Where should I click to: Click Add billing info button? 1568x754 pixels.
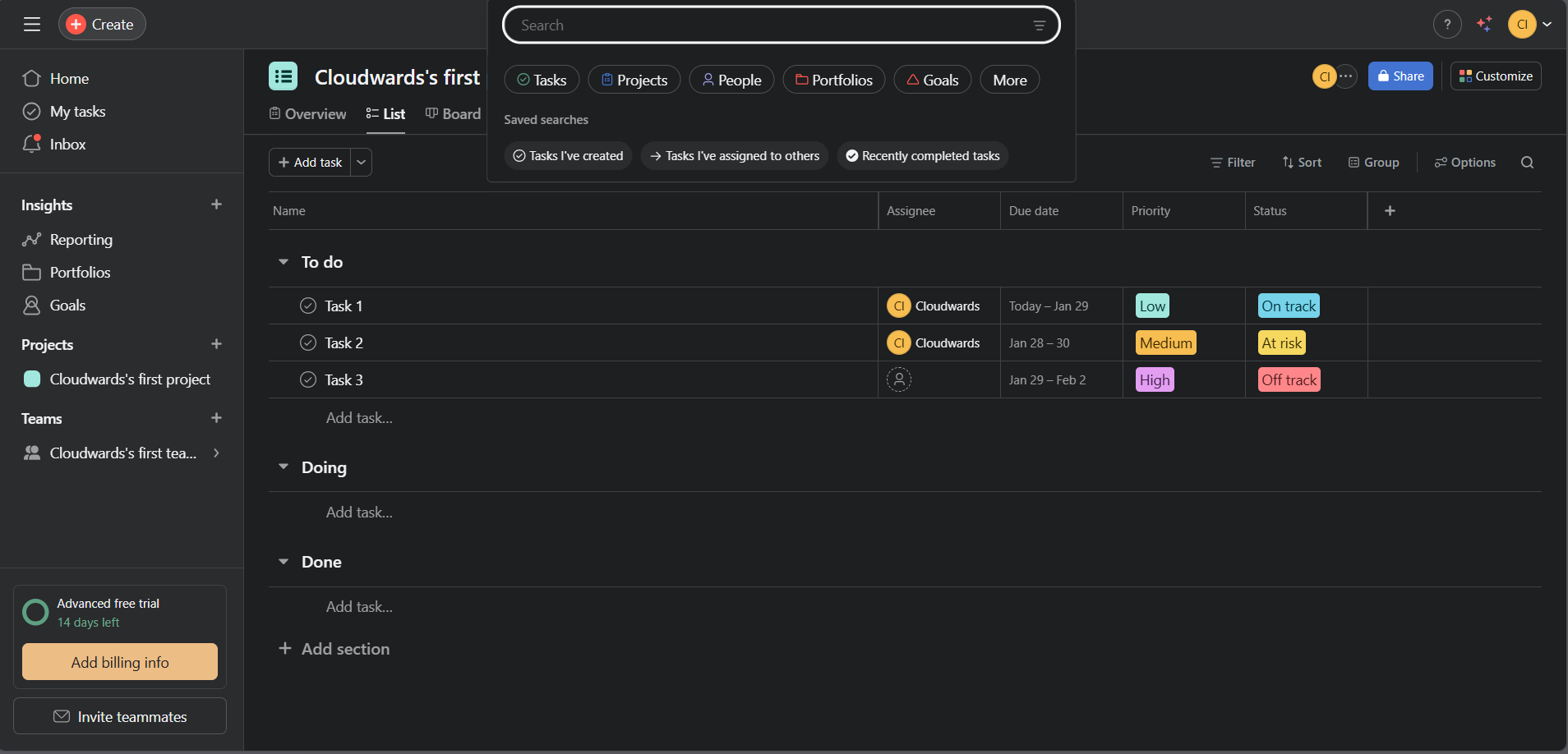click(x=120, y=662)
